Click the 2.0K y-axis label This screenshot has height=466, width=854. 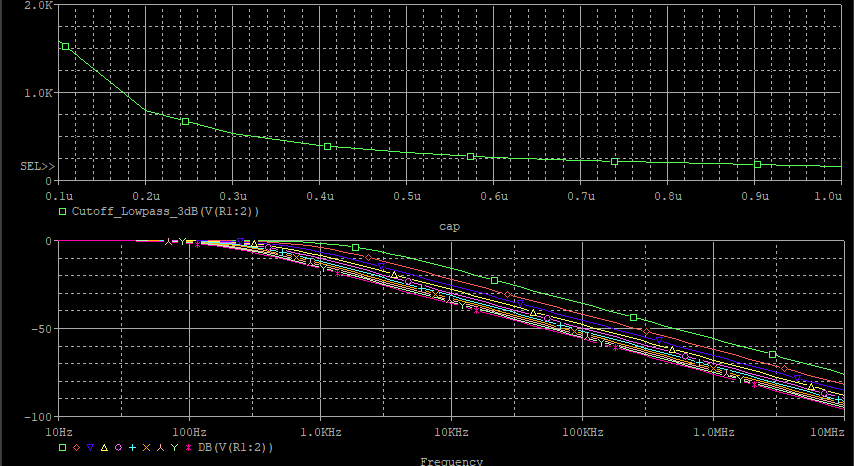click(39, 6)
